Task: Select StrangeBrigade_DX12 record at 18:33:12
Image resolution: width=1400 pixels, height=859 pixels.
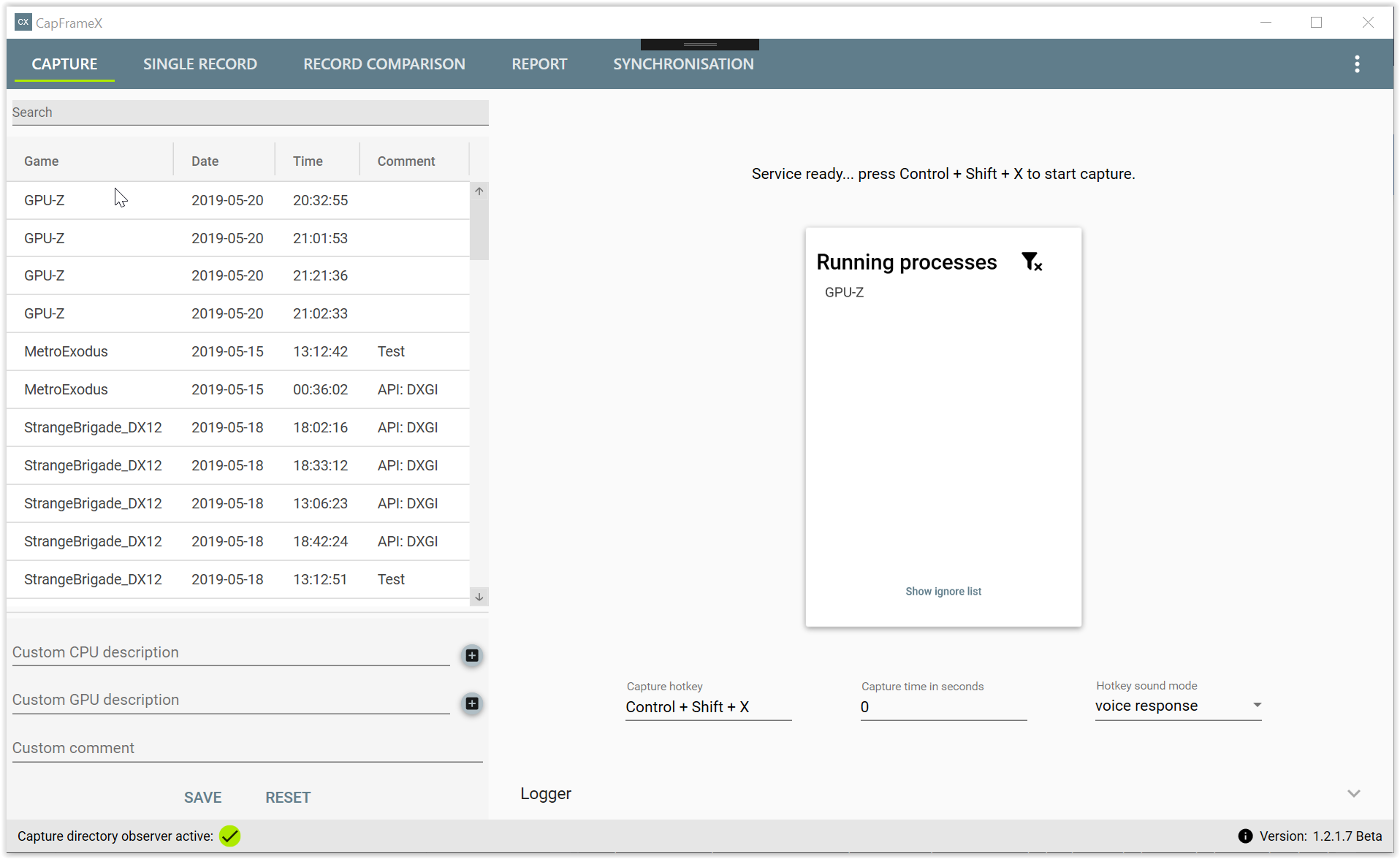Action: 238,465
